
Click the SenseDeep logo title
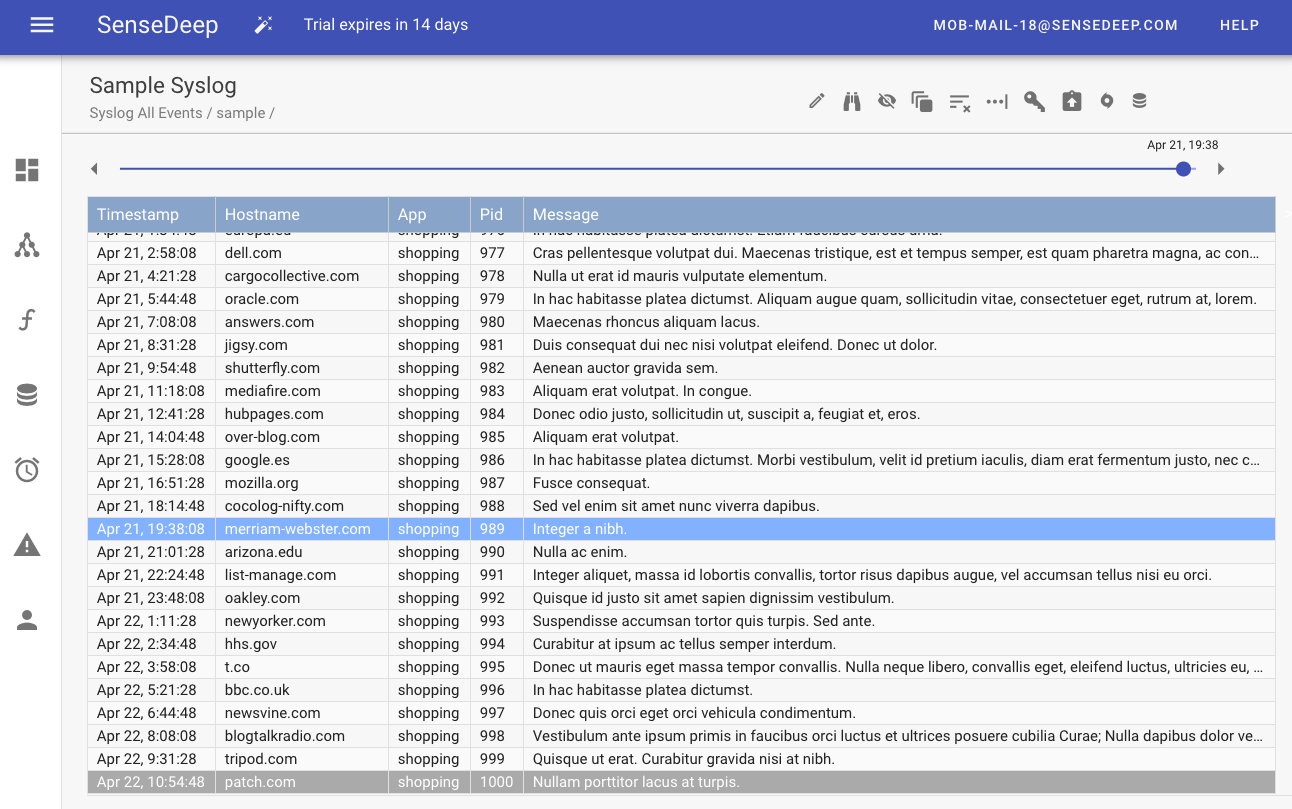(158, 25)
